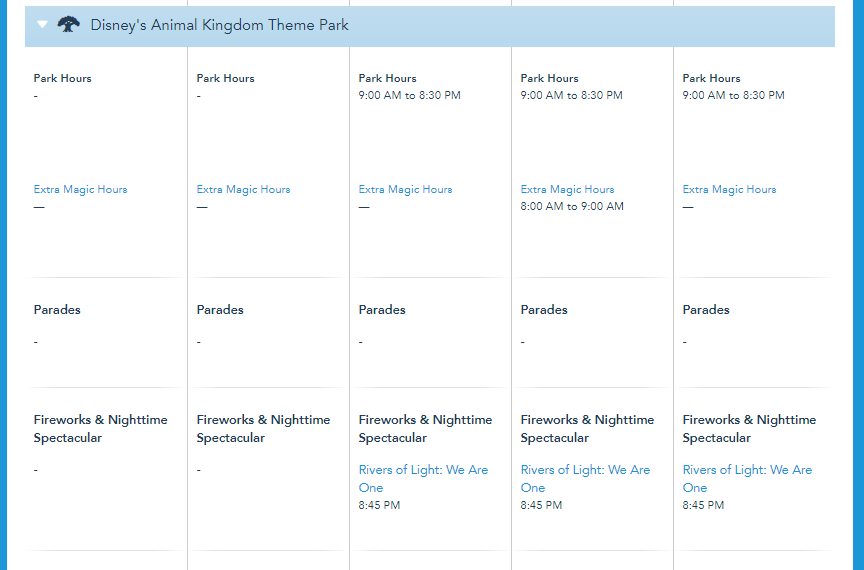Click the Parades dash link in fourth column
Viewport: 864px width, 570px height.
[522, 342]
